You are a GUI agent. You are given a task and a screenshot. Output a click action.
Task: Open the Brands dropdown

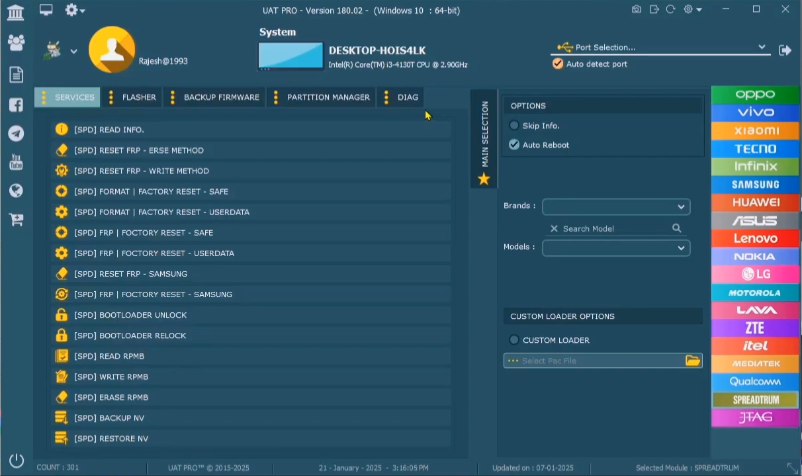[616, 207]
